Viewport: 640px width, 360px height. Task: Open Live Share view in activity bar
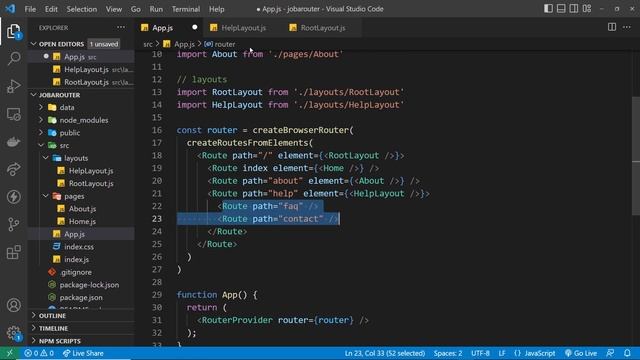coord(13,169)
